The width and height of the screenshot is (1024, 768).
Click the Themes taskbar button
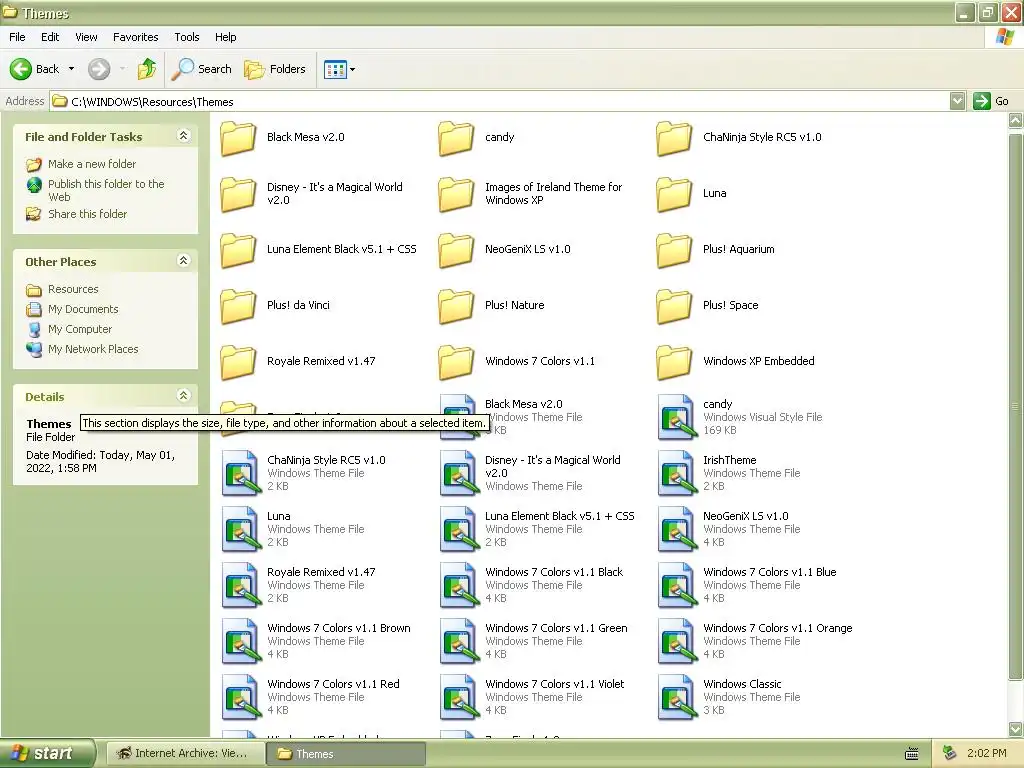345,754
